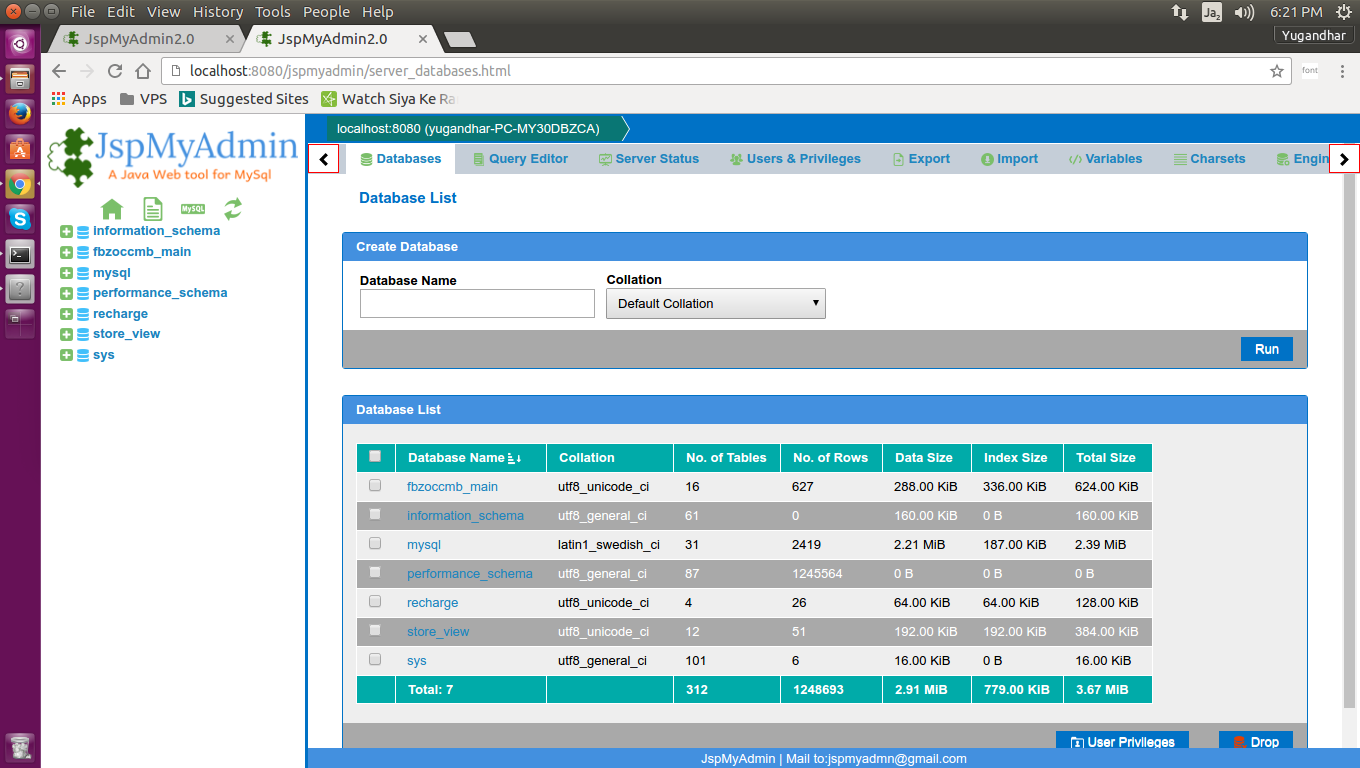Click the Database Name input field
The image size is (1360, 768).
click(477, 303)
